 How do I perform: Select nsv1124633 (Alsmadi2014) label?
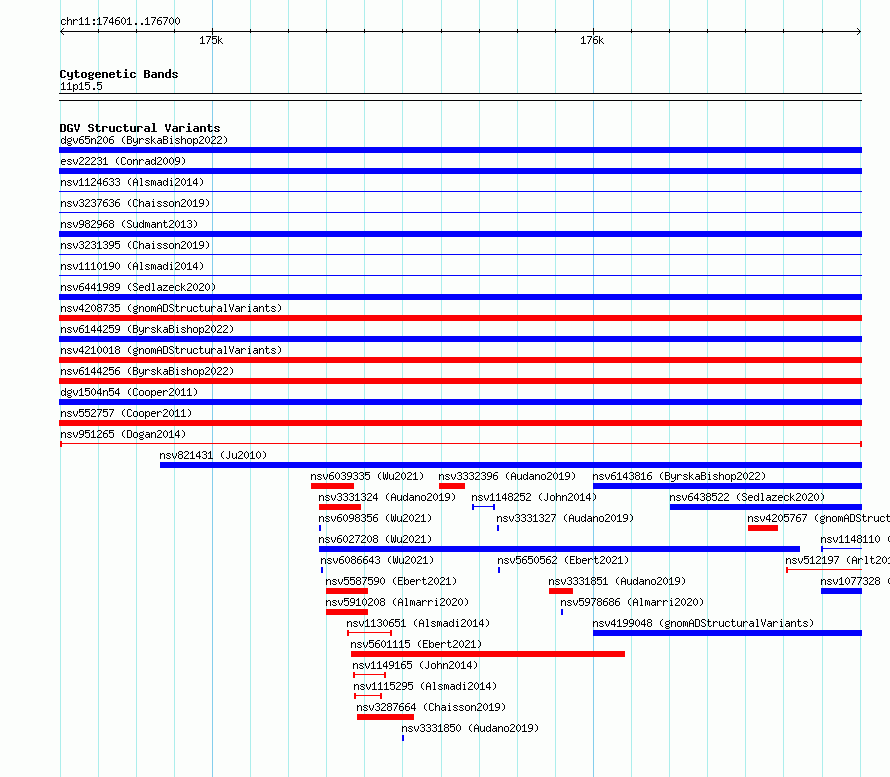pos(132,182)
